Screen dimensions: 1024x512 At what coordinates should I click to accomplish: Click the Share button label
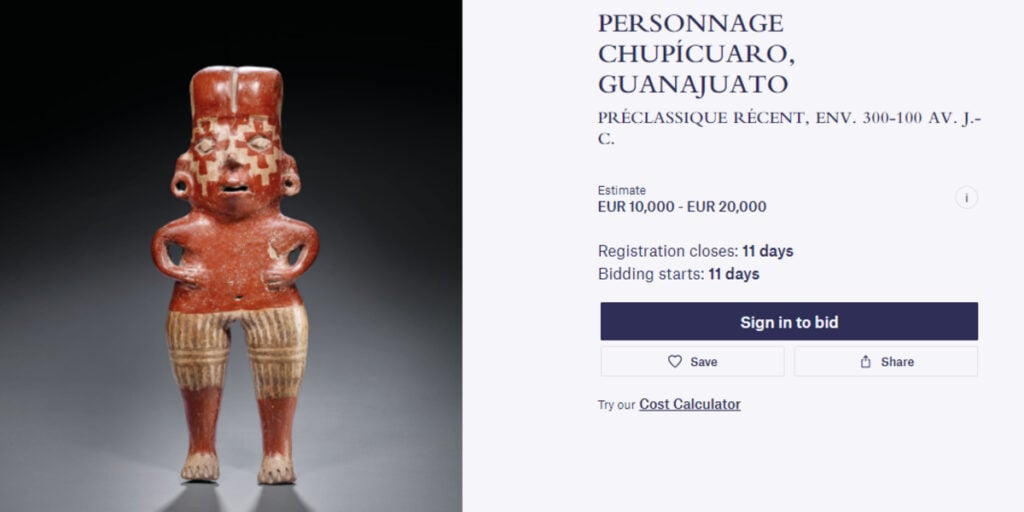897,362
